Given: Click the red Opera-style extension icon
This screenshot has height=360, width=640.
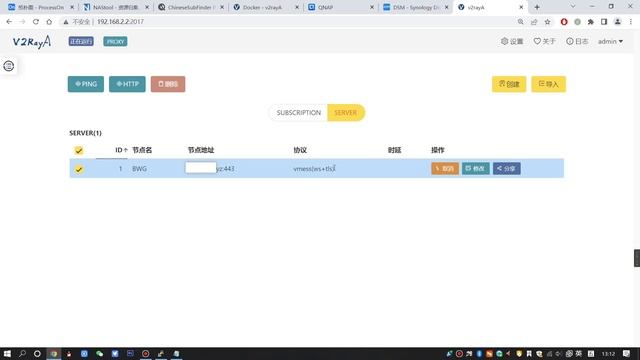Looking at the screenshot, I should [x=564, y=22].
